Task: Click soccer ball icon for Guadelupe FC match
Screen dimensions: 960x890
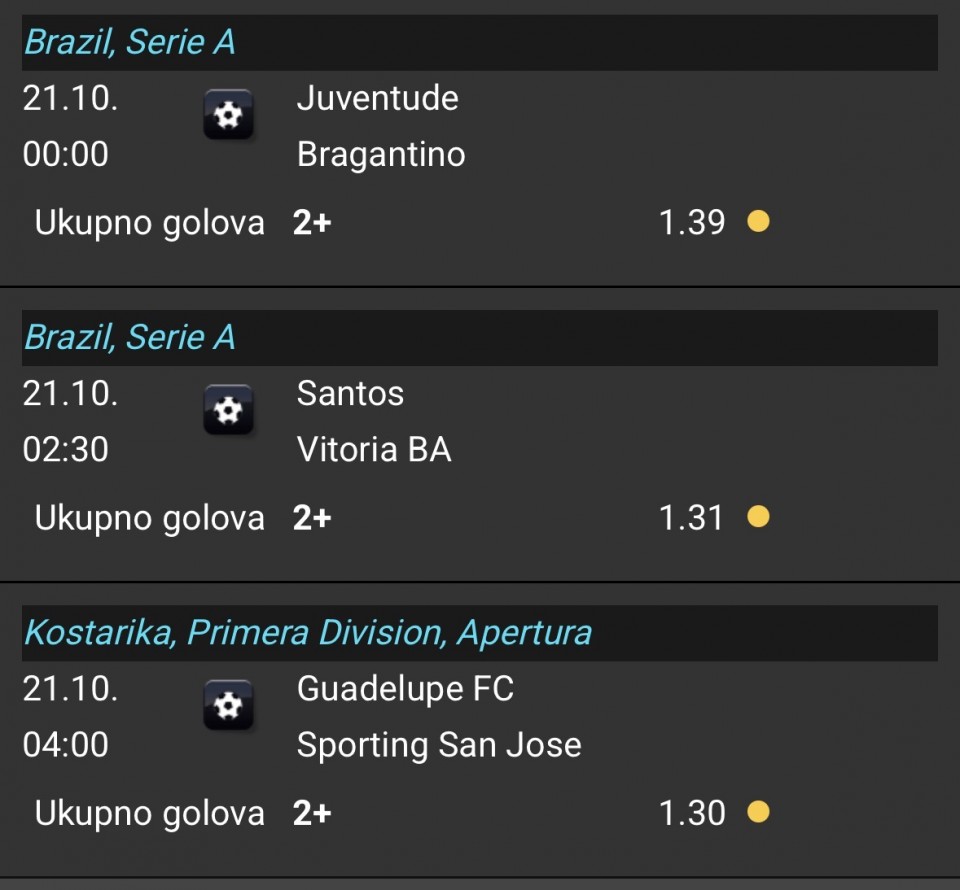Action: tap(229, 705)
